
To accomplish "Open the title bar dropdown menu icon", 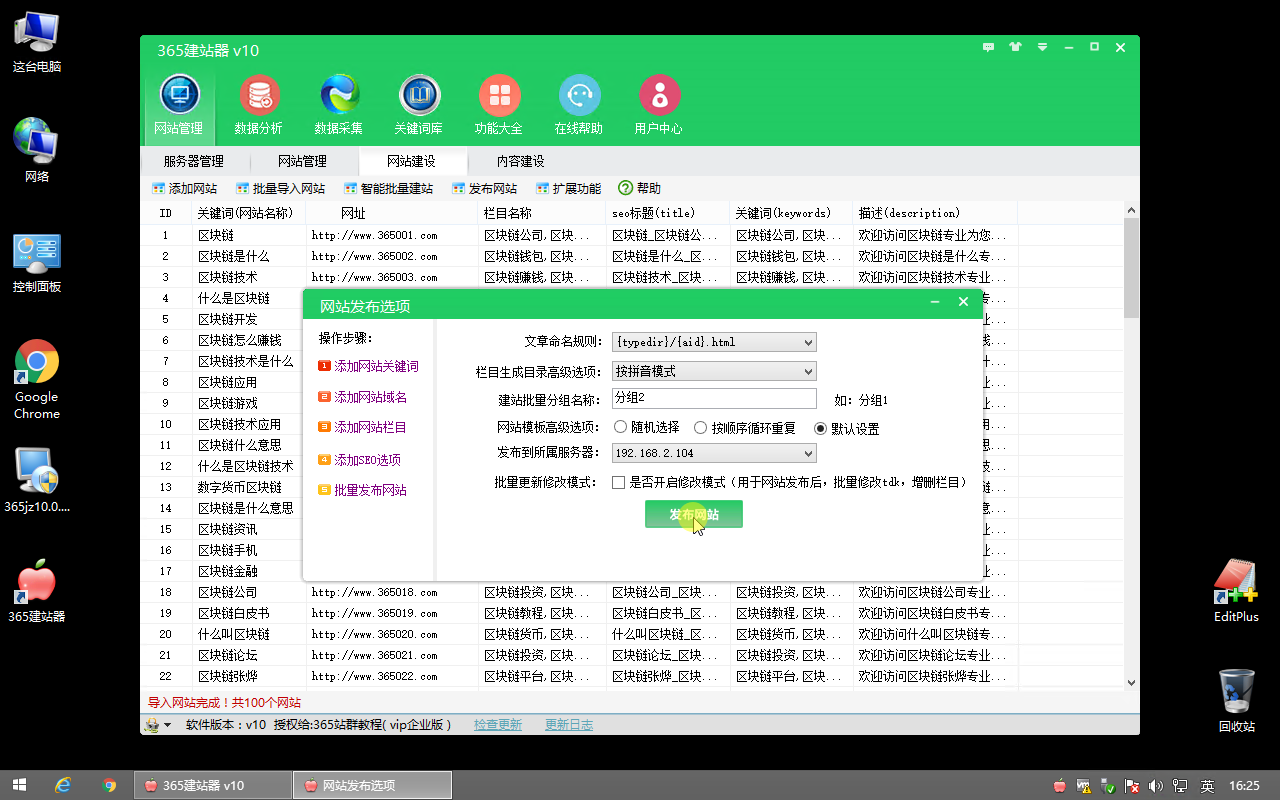I will [x=1042, y=47].
